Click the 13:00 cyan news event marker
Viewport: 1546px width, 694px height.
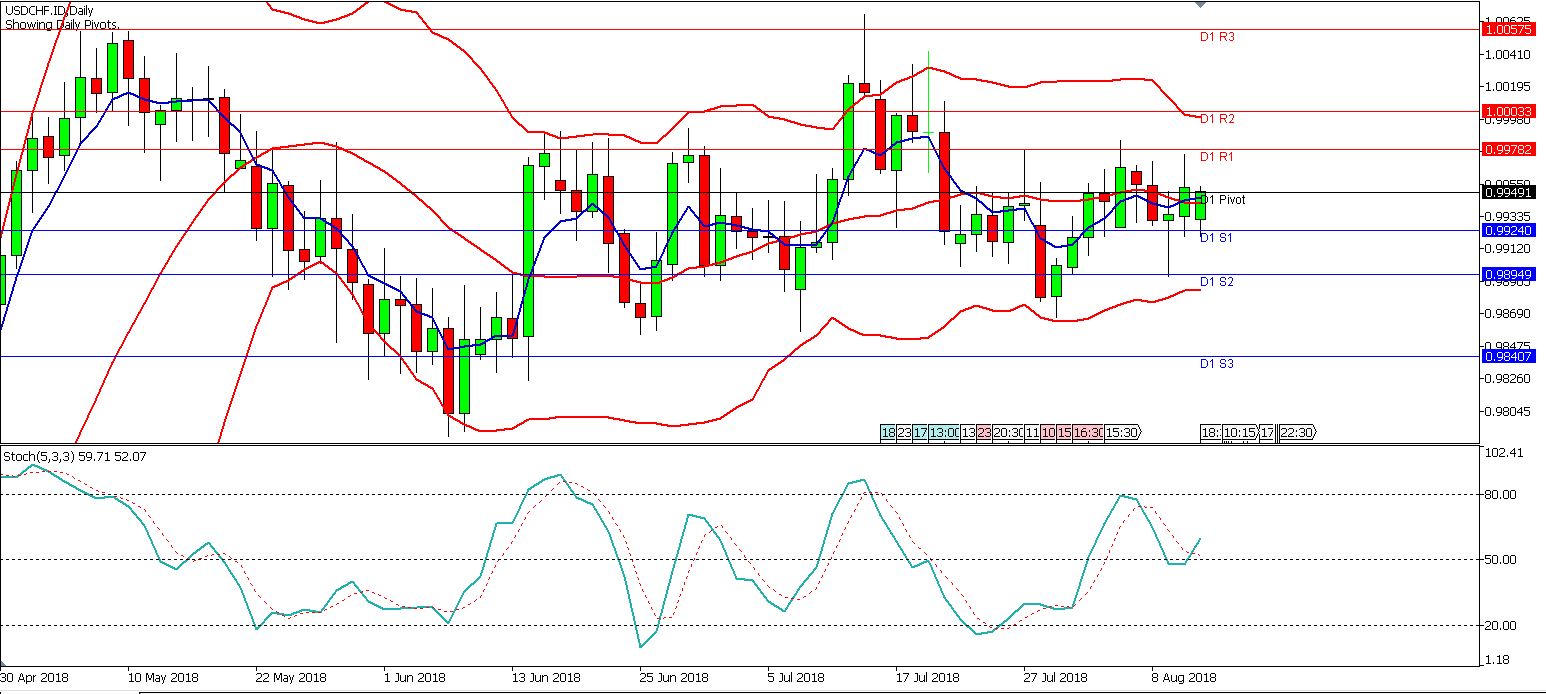coord(944,433)
